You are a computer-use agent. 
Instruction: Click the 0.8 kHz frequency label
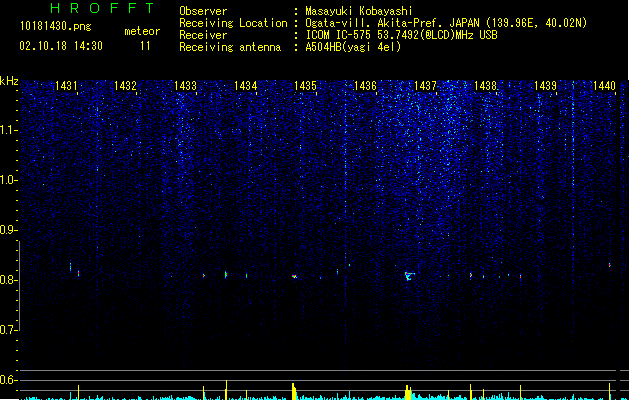(x=9, y=280)
